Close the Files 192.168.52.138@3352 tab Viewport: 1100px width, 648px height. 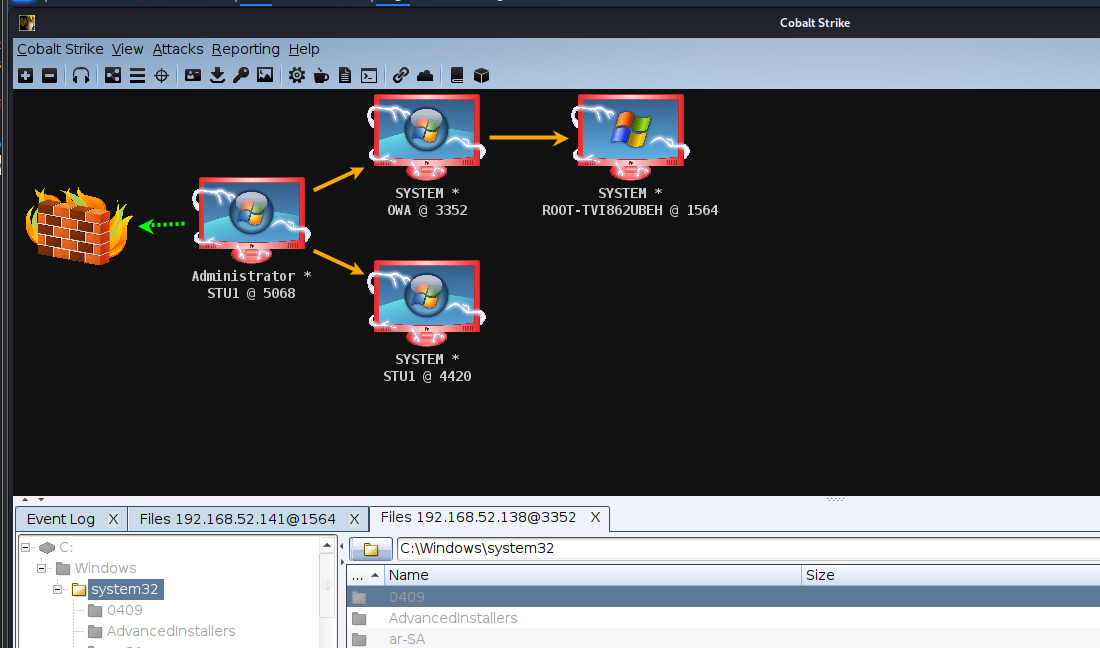pyautogui.click(x=595, y=518)
